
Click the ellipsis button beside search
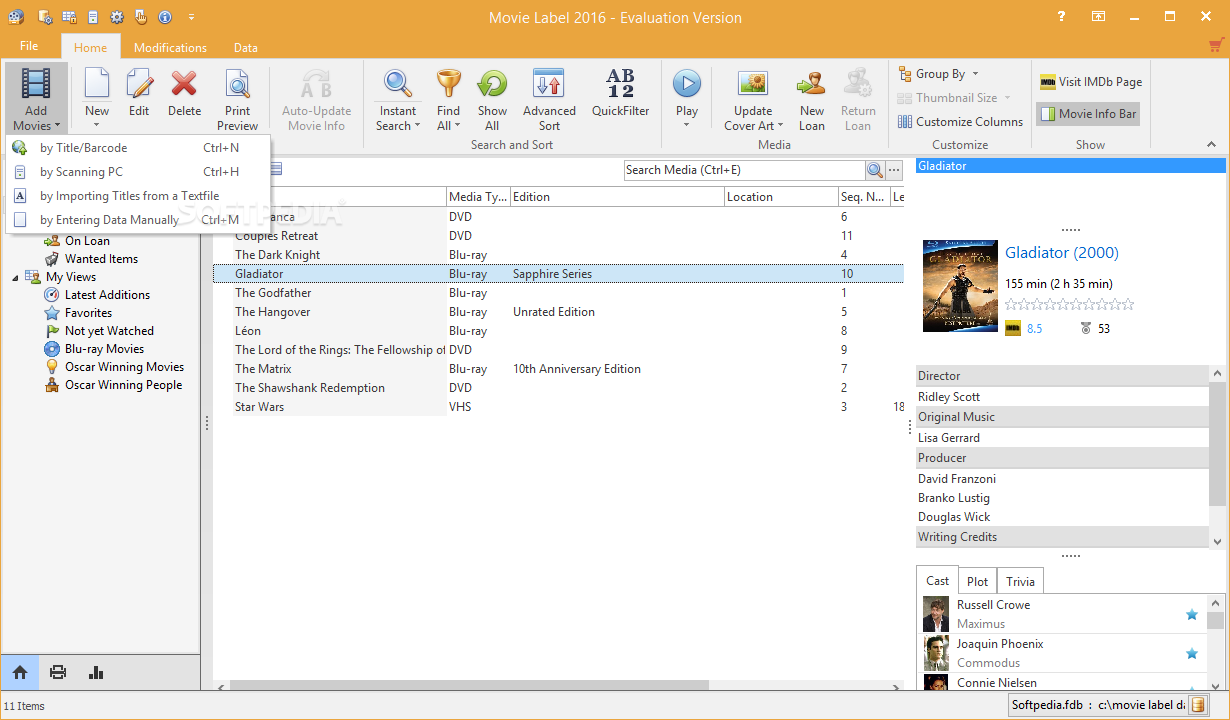coord(894,170)
